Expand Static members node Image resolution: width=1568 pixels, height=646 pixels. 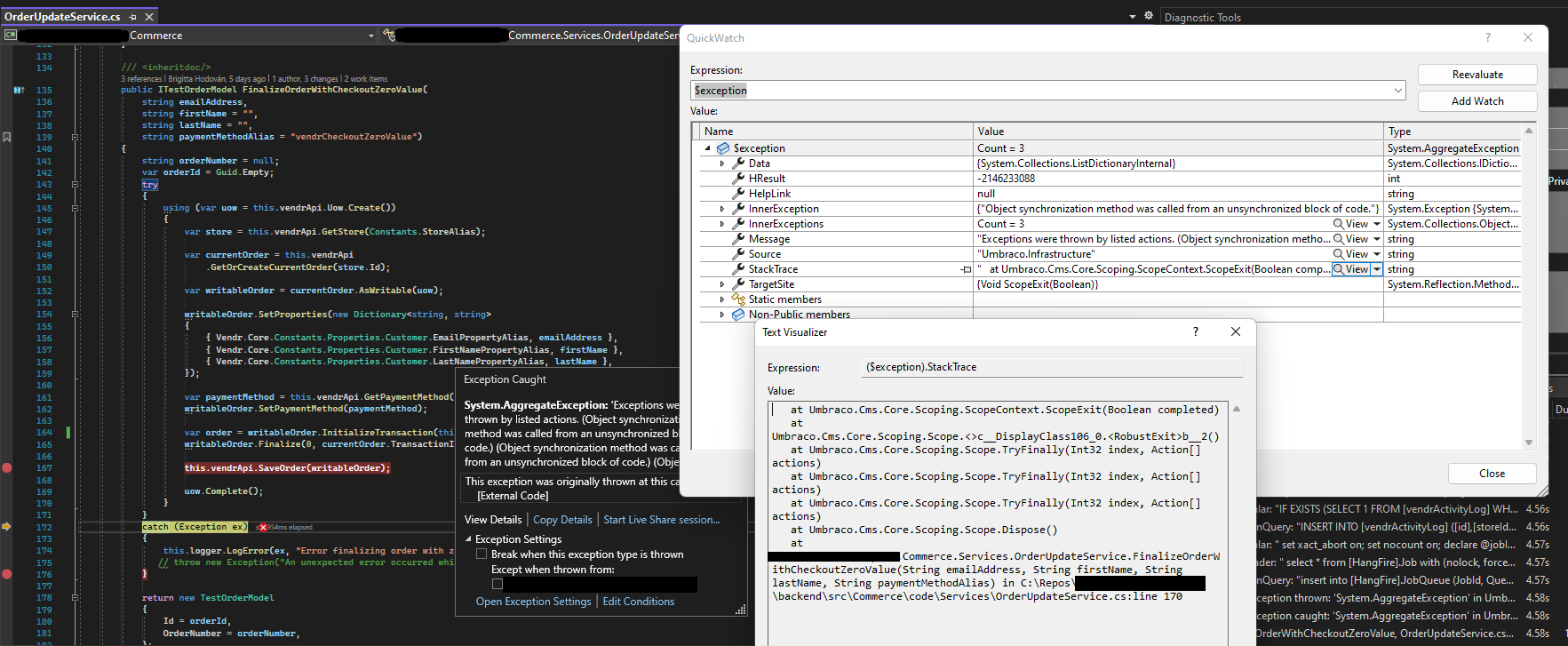(722, 299)
